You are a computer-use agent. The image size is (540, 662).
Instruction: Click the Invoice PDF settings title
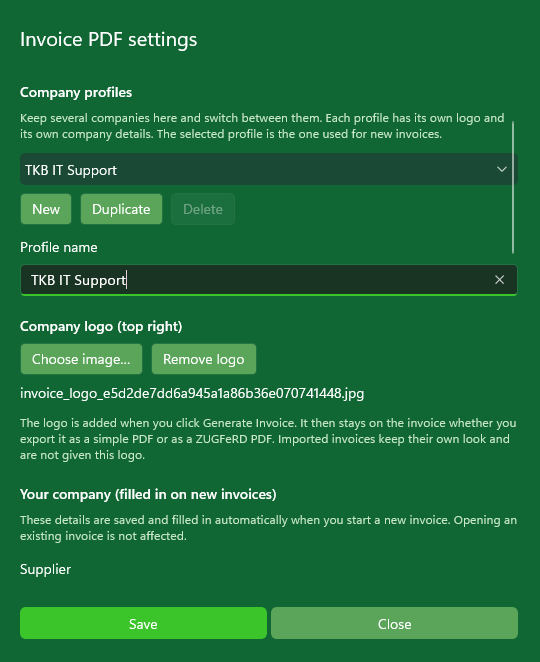(109, 40)
